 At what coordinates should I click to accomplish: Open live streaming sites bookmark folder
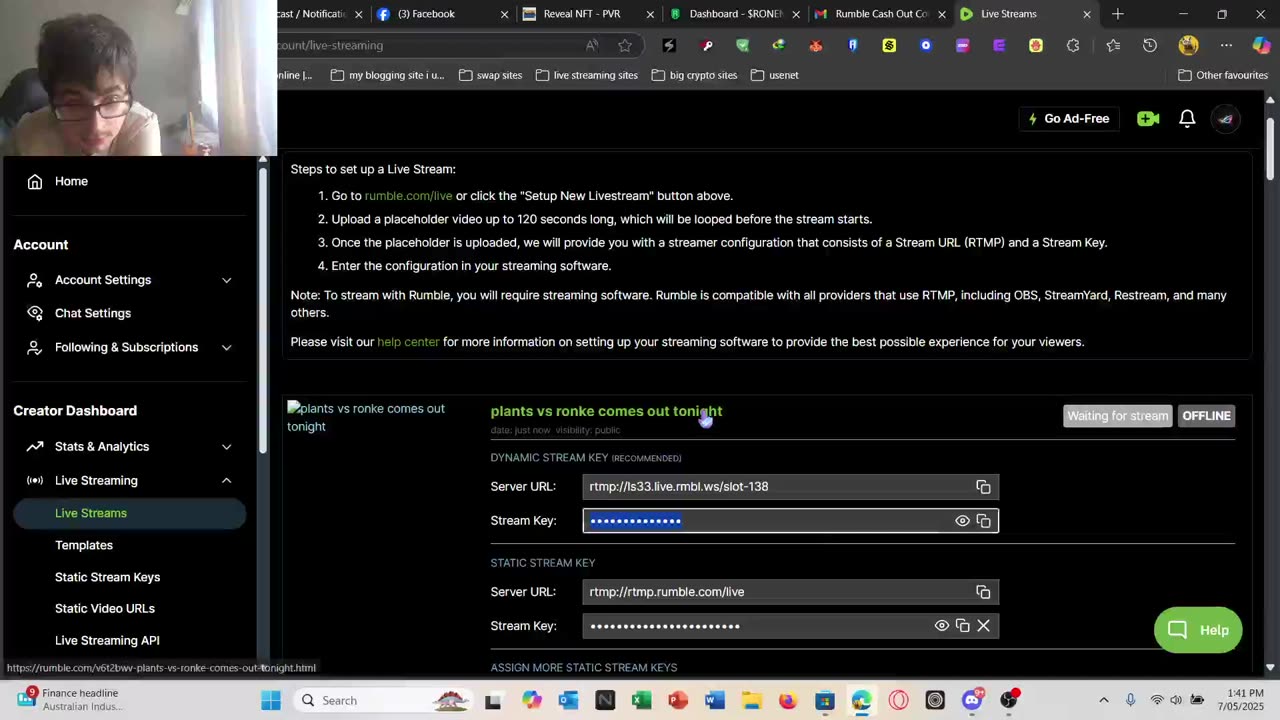[x=586, y=75]
